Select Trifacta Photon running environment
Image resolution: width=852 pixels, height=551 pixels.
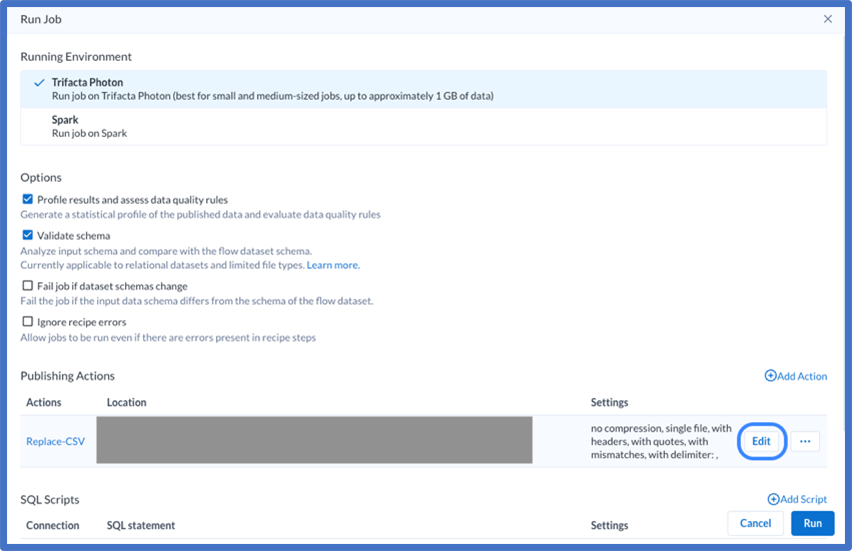coord(424,89)
